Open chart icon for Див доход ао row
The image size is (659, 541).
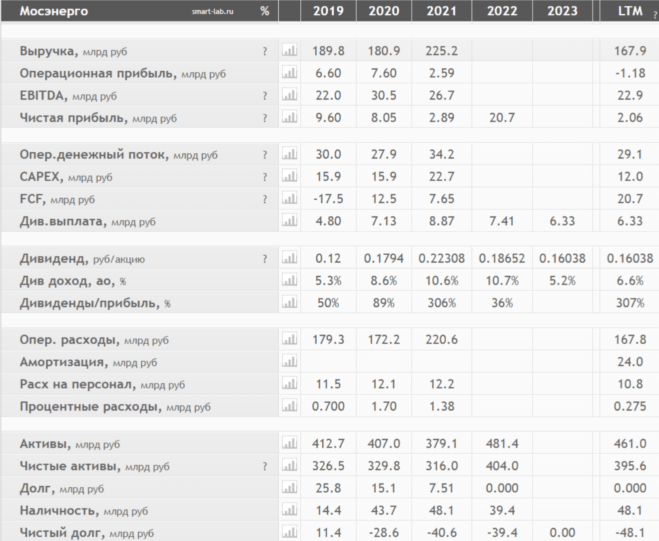pos(290,280)
